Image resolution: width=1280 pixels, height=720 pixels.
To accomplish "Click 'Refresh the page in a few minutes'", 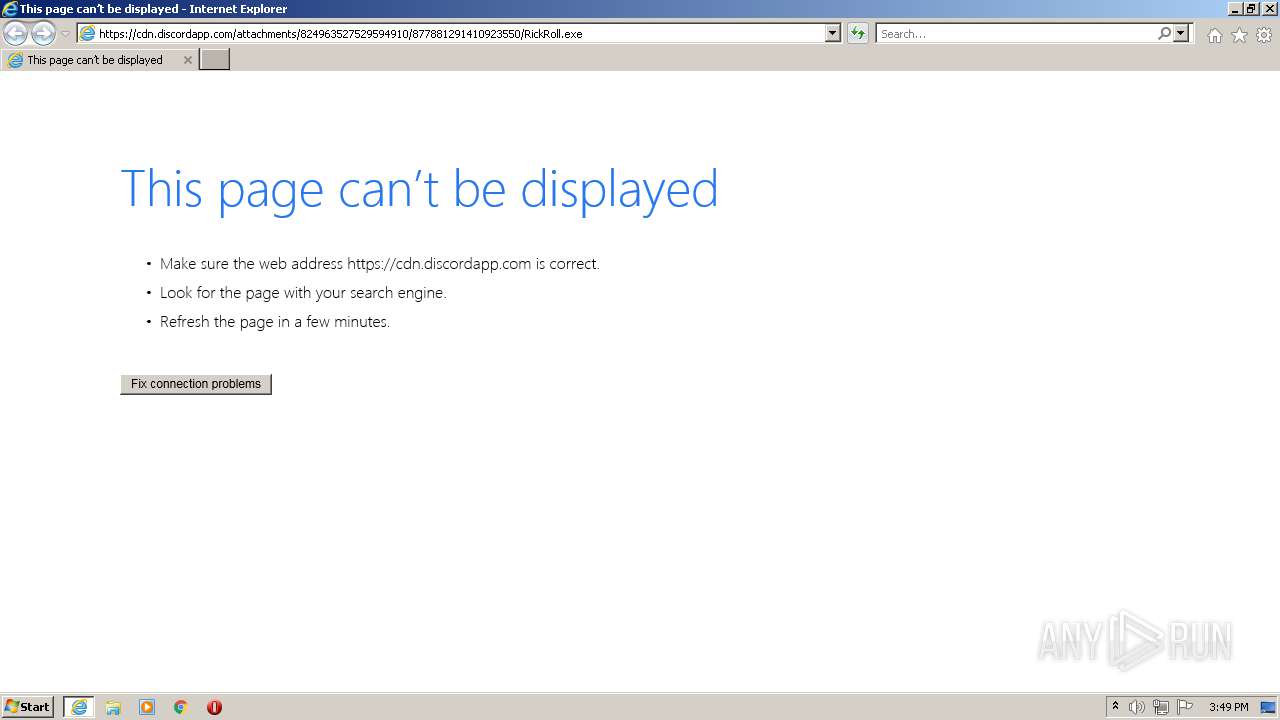I will click(x=274, y=322).
